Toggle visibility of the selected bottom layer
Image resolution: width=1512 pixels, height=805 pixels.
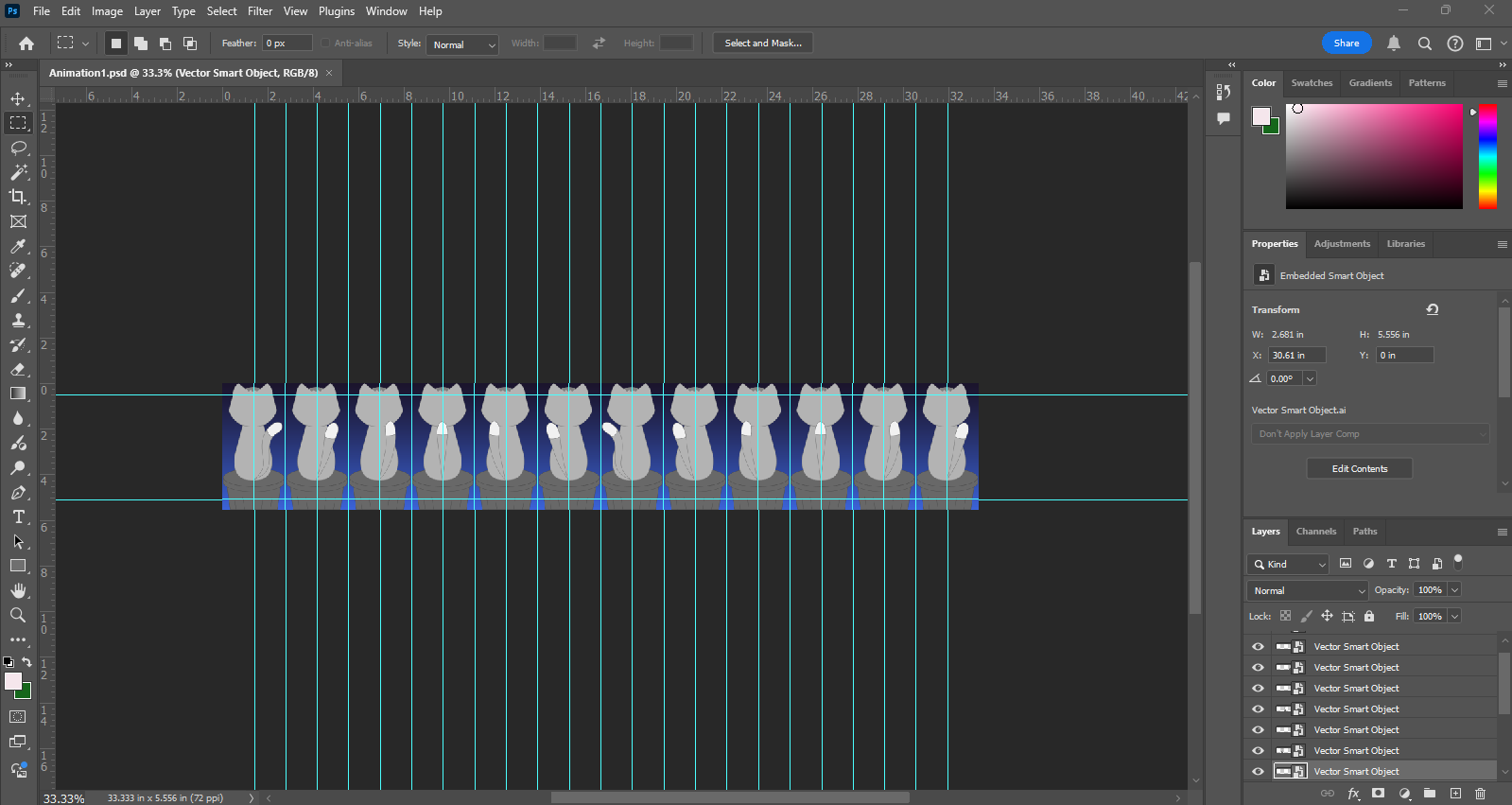(x=1258, y=772)
